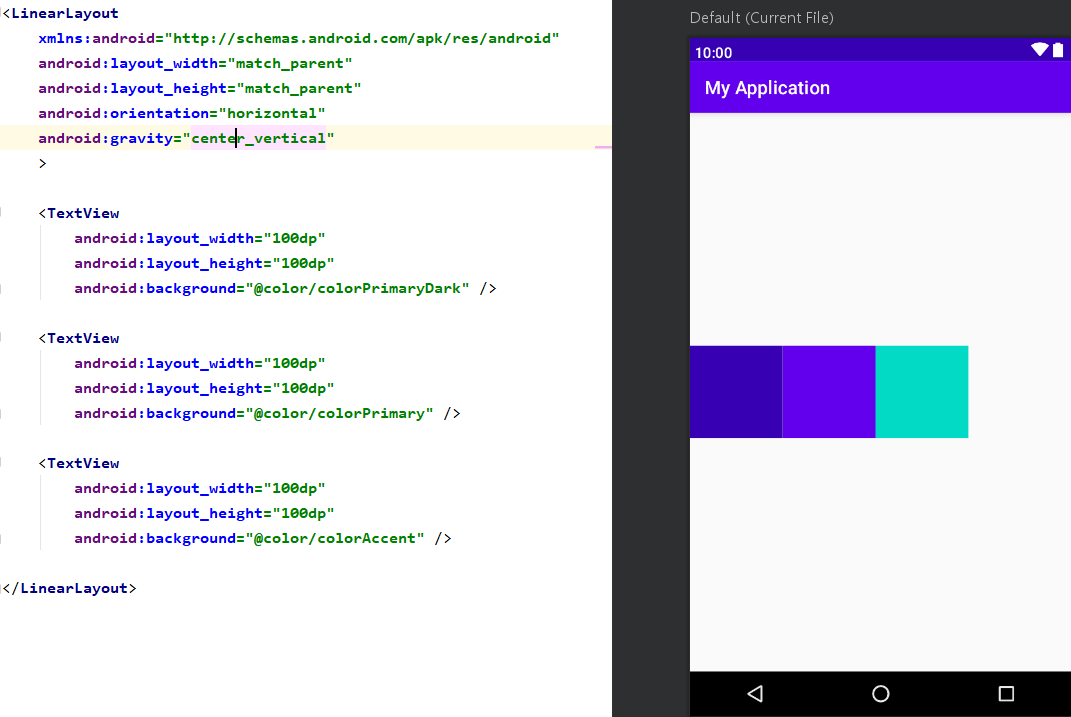Click the Default (Current File) label
Image resolution: width=1071 pixels, height=717 pixels.
[x=762, y=18]
